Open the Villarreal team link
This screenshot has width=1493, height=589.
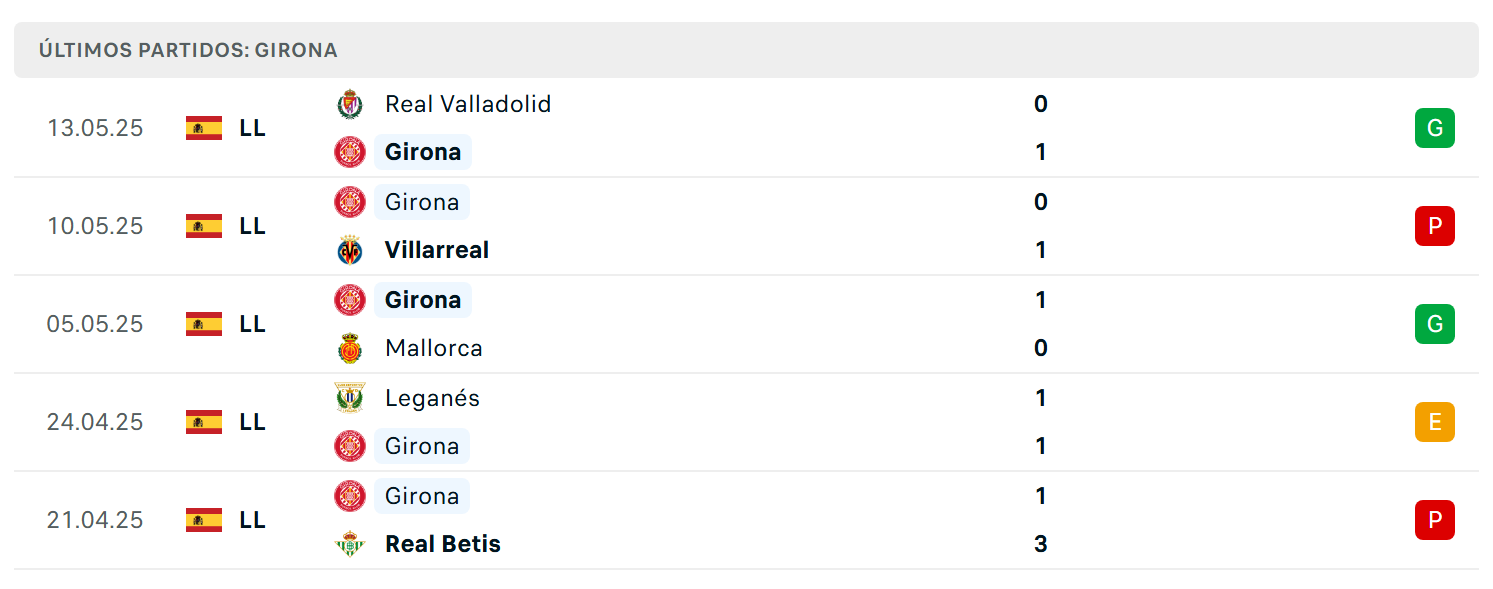437,250
